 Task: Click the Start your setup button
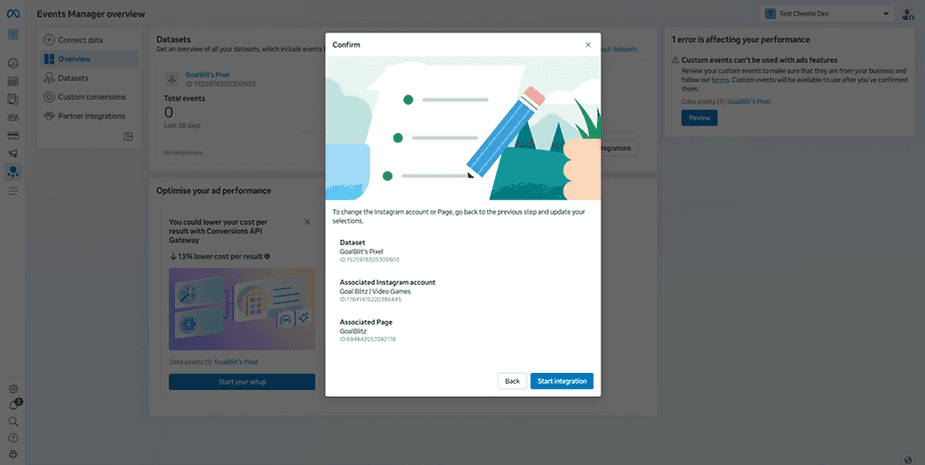[x=242, y=382]
